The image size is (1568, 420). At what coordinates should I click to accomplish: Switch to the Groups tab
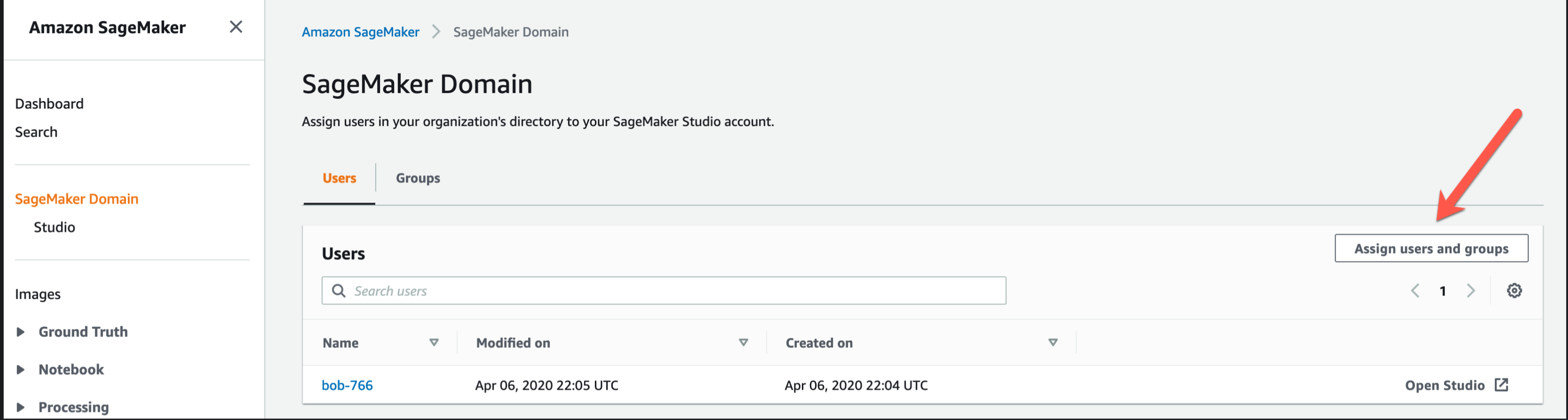[418, 178]
